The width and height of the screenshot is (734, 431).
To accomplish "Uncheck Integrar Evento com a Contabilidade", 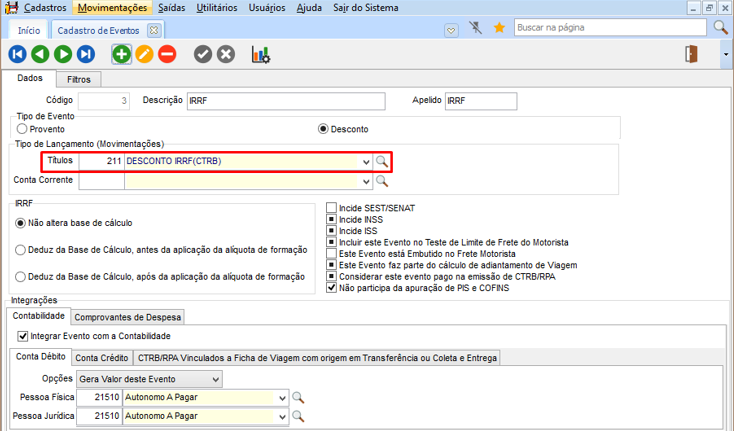I will click(23, 336).
